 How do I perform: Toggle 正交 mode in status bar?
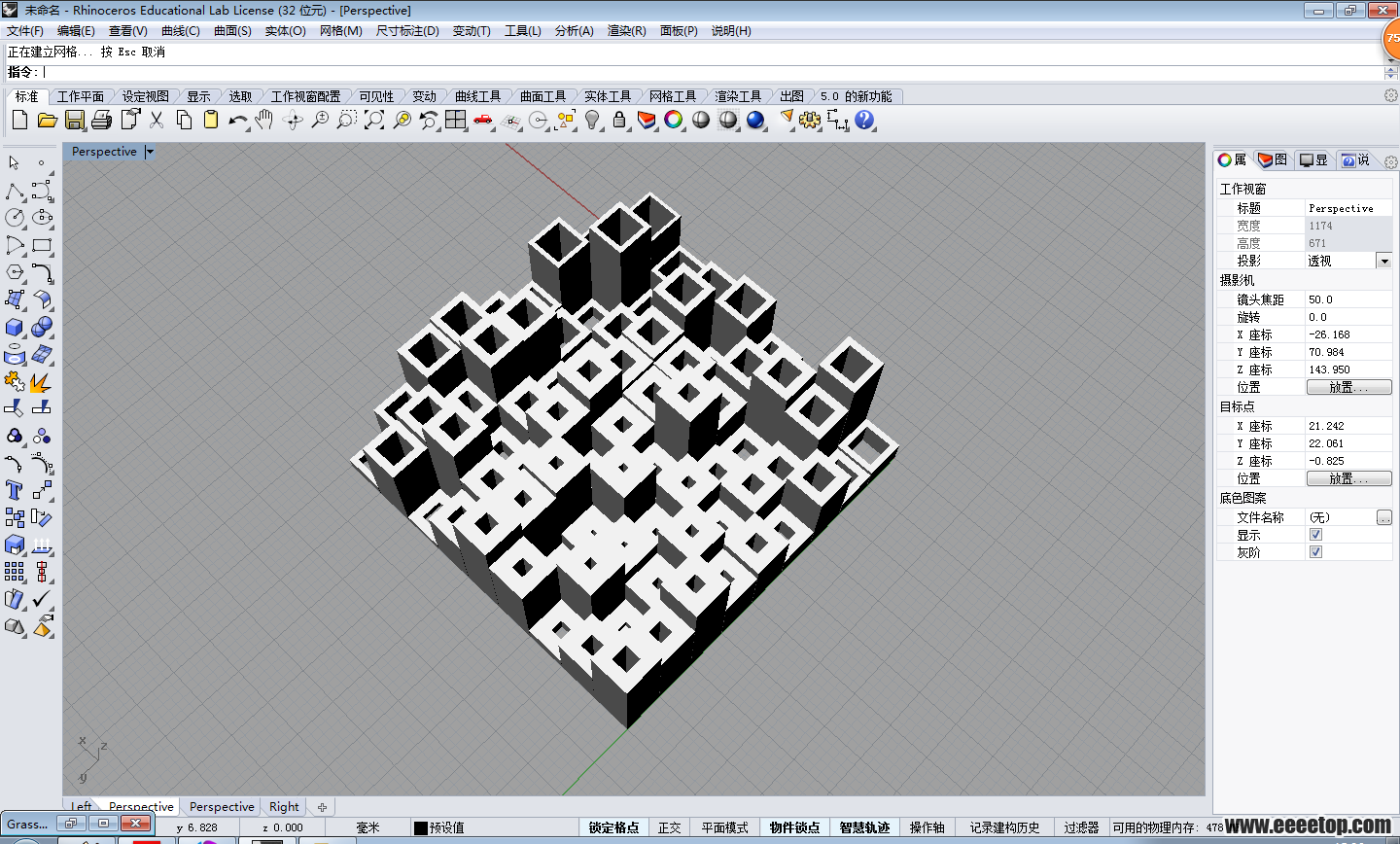pyautogui.click(x=670, y=827)
